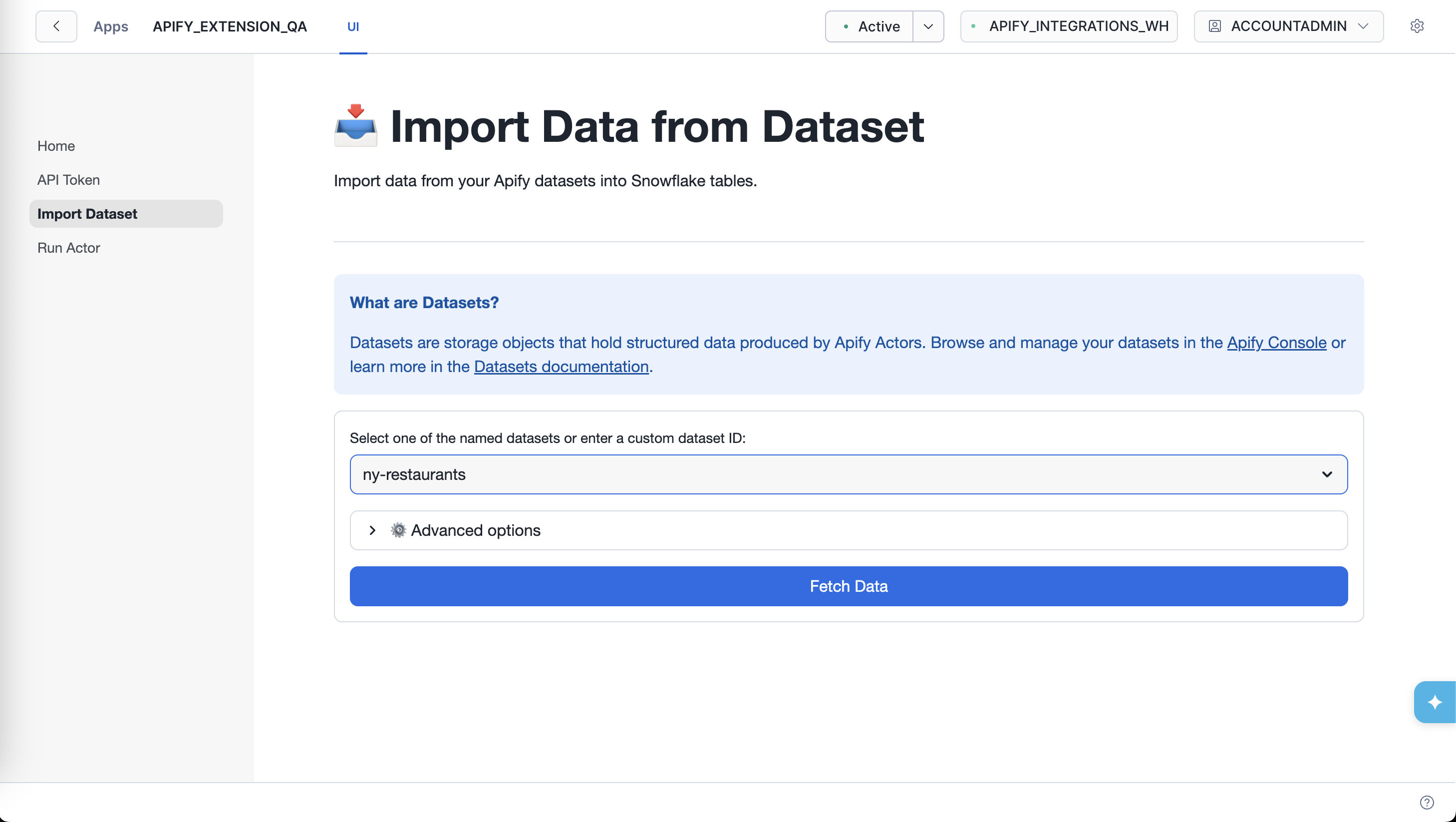Open the AI assistant sparkle icon
Screen dimensions: 1456x822
(x=1436, y=702)
